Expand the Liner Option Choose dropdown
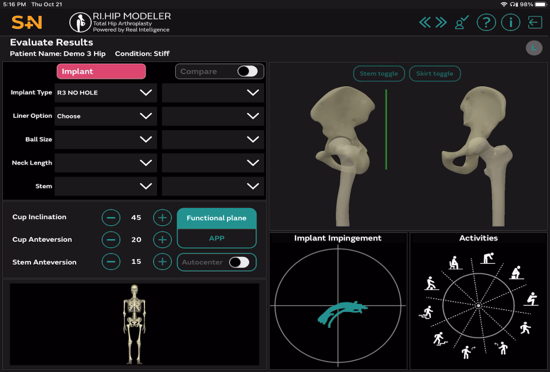The height and width of the screenshot is (372, 550). click(x=106, y=116)
